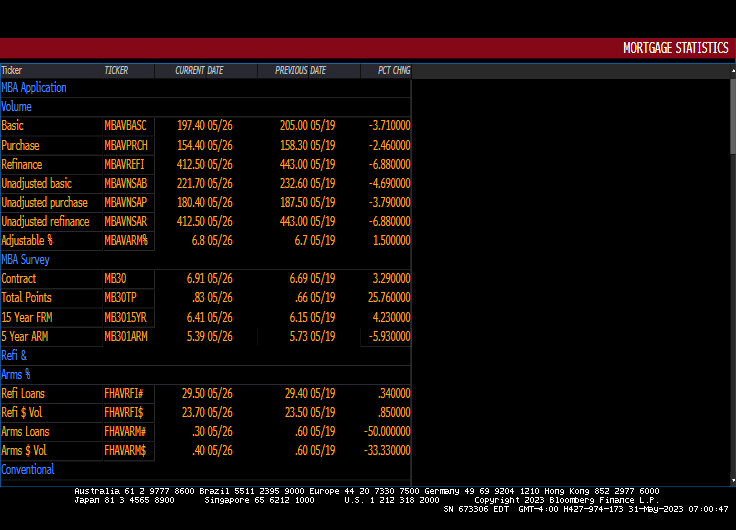736x530 pixels.
Task: Open the MB3015YR ticker
Action: pos(126,317)
